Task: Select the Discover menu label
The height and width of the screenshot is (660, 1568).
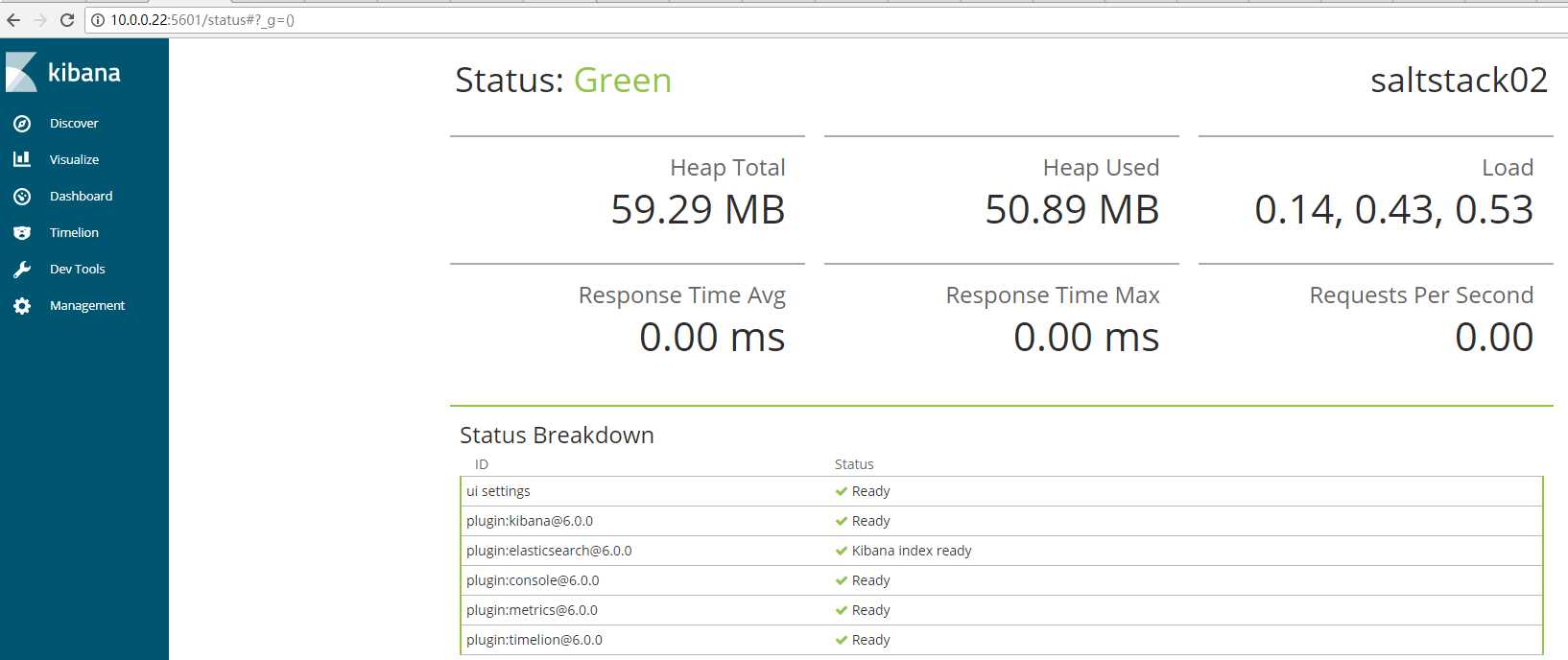Action: (x=74, y=124)
